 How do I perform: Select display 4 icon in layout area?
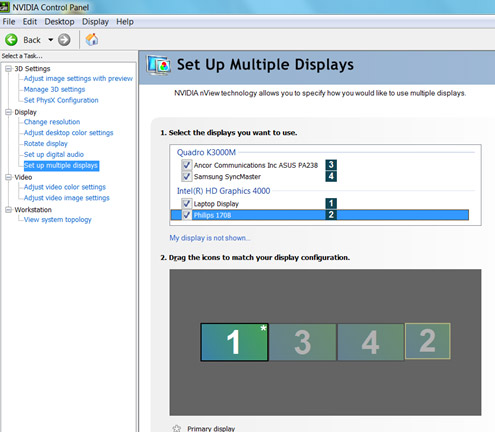point(371,342)
